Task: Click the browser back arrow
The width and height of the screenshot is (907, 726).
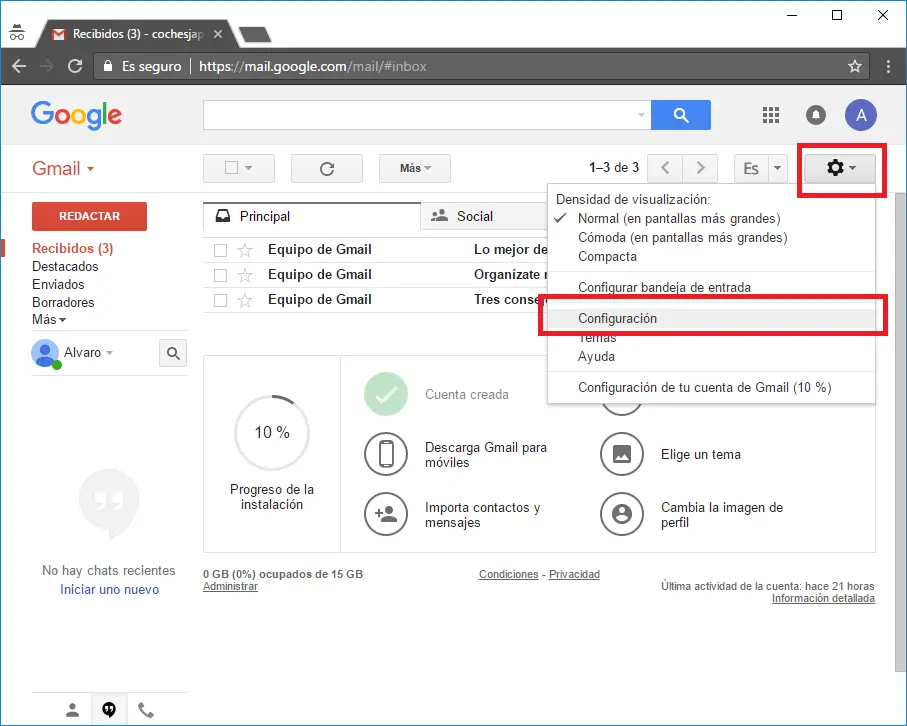Action: pos(19,66)
